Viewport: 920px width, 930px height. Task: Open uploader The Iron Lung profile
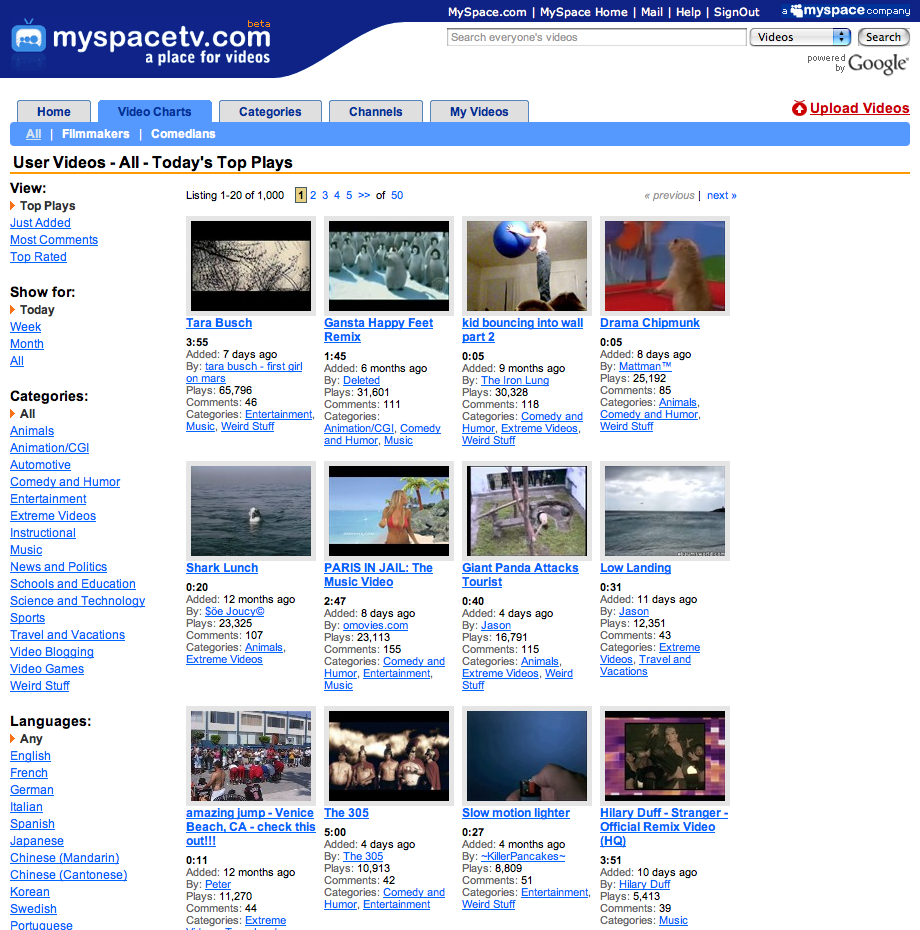[x=515, y=380]
